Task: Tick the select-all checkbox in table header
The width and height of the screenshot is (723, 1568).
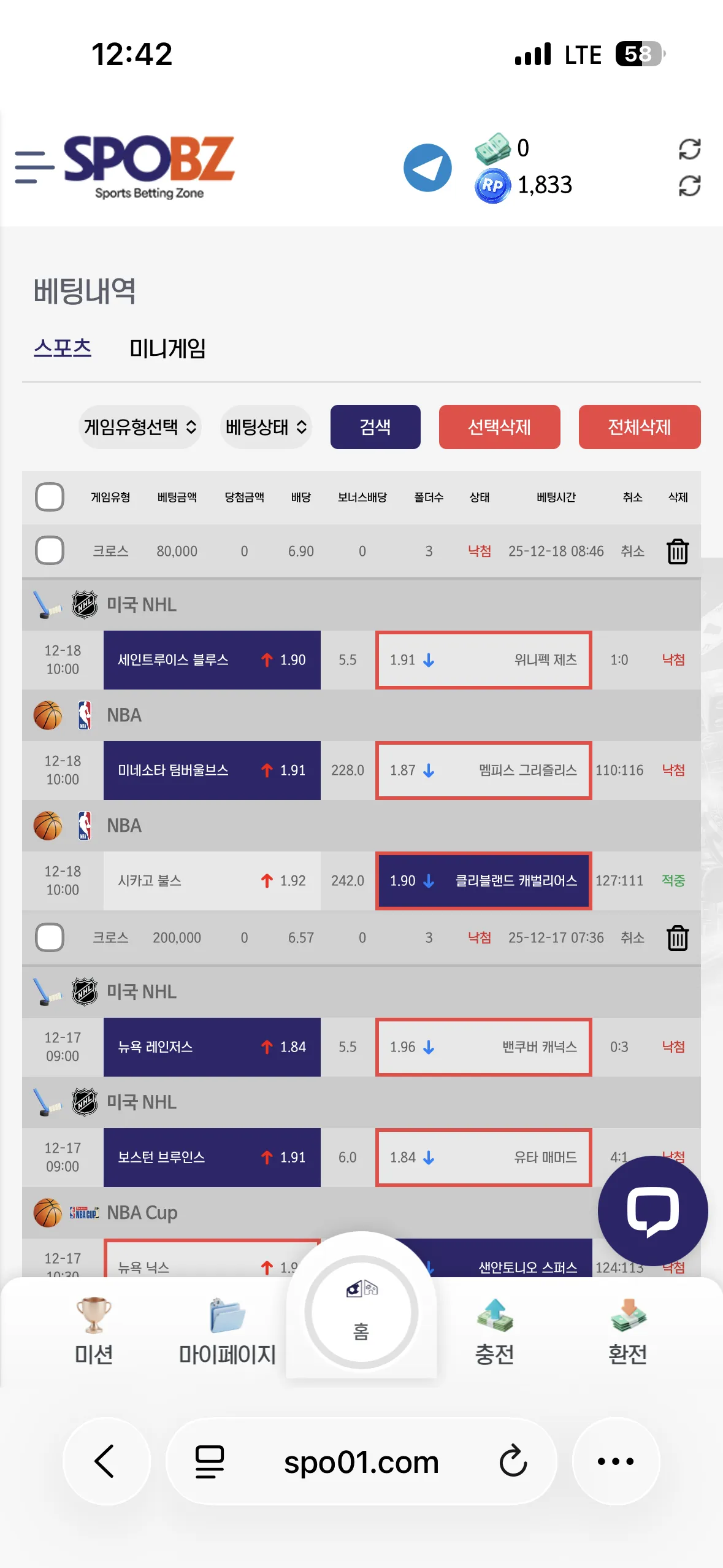Action: pos(50,497)
